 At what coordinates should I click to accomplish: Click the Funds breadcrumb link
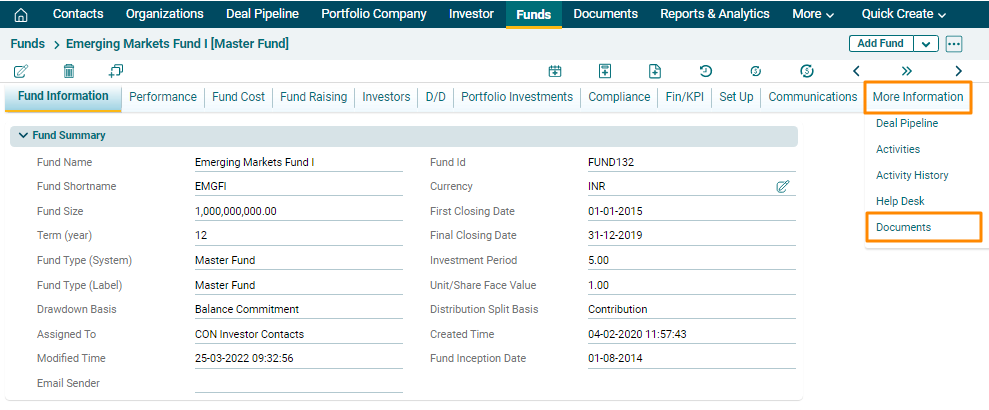coord(27,44)
